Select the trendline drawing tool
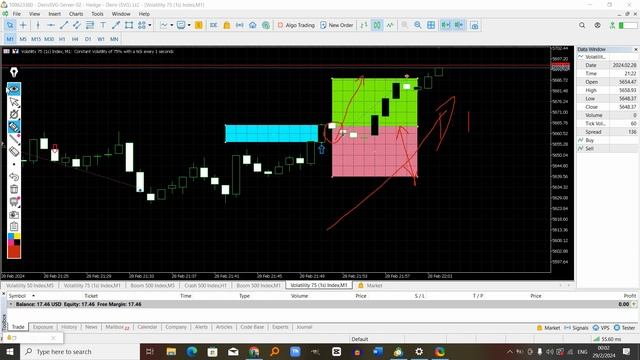The image size is (640, 360). coord(64,25)
